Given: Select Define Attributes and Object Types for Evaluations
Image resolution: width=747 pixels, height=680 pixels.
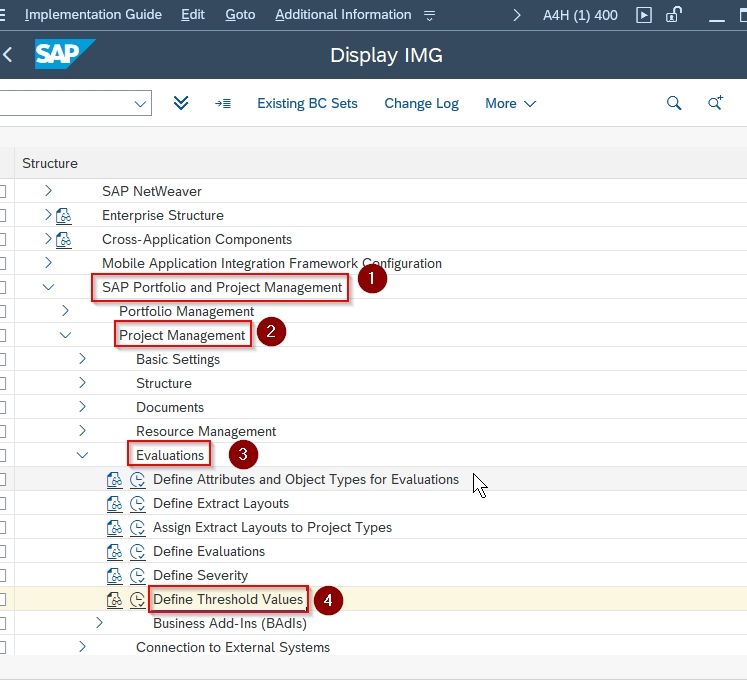Looking at the screenshot, I should tap(306, 479).
